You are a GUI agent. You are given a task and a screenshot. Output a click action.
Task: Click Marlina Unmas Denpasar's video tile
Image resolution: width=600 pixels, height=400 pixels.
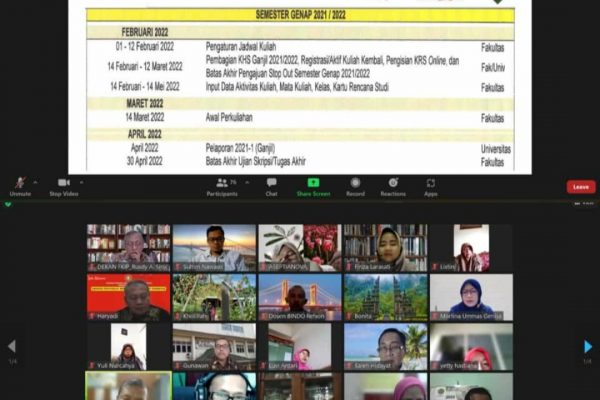pos(470,297)
